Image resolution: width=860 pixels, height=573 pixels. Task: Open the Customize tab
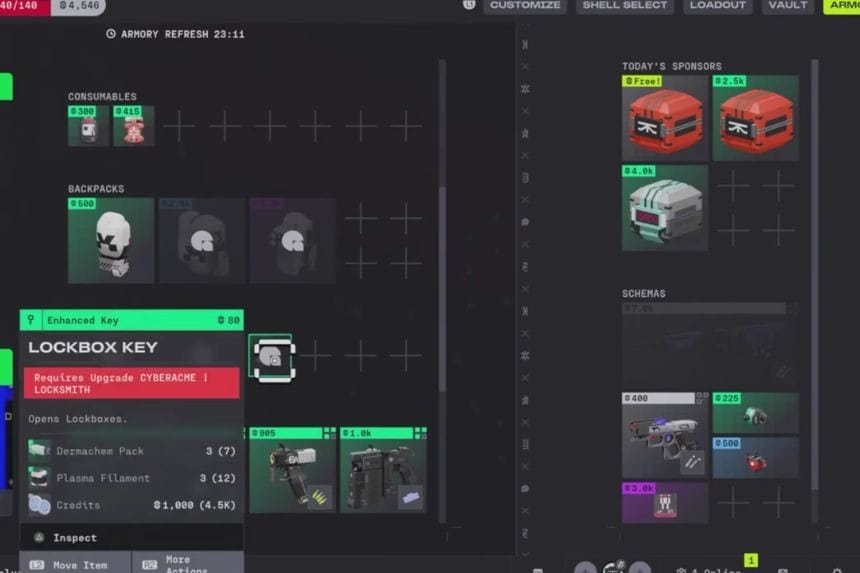[x=525, y=5]
